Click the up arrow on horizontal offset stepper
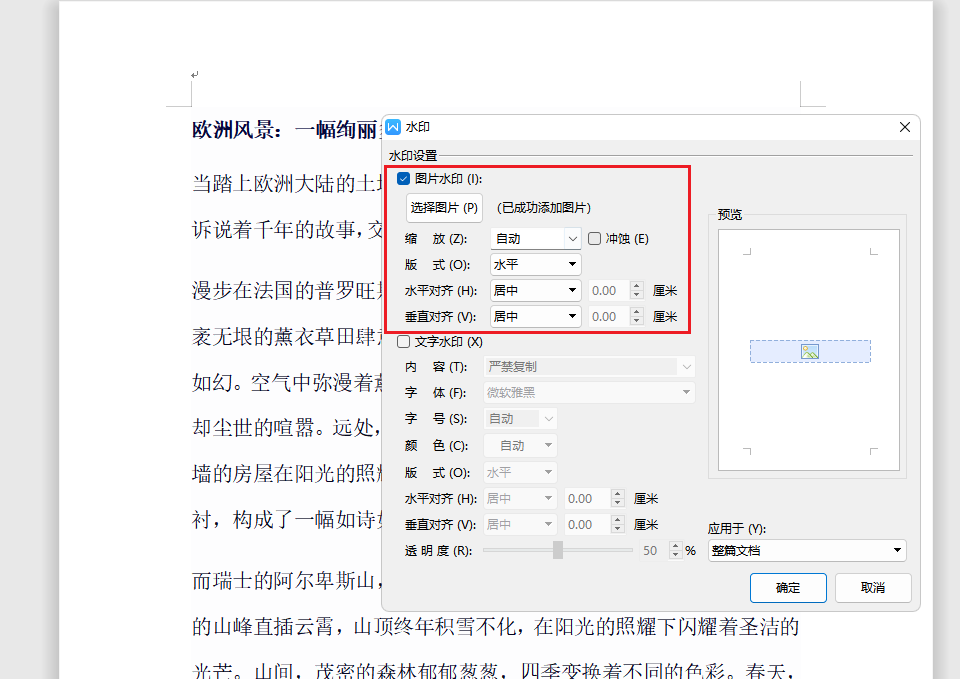 pos(636,286)
